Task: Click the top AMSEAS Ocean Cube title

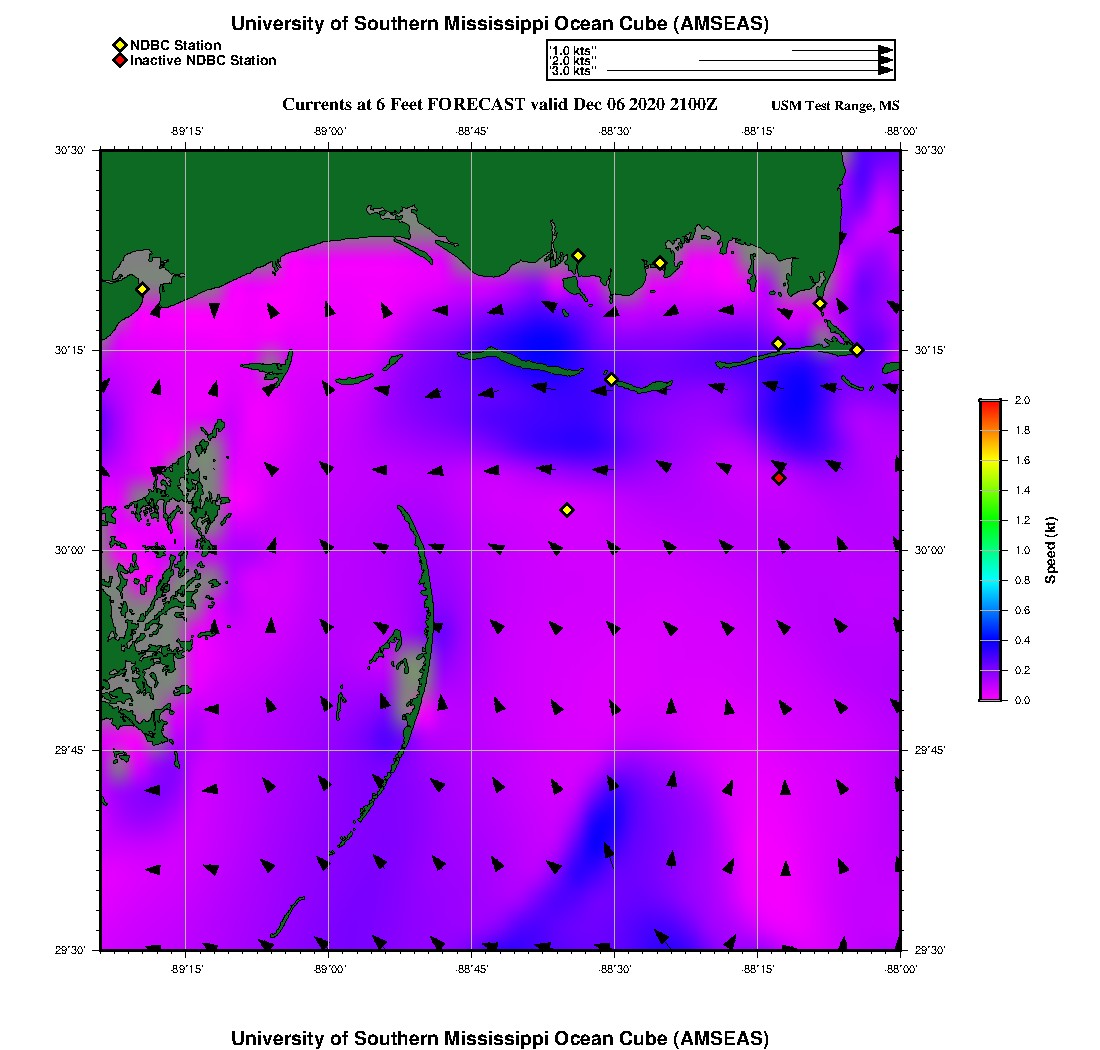Action: tap(500, 24)
